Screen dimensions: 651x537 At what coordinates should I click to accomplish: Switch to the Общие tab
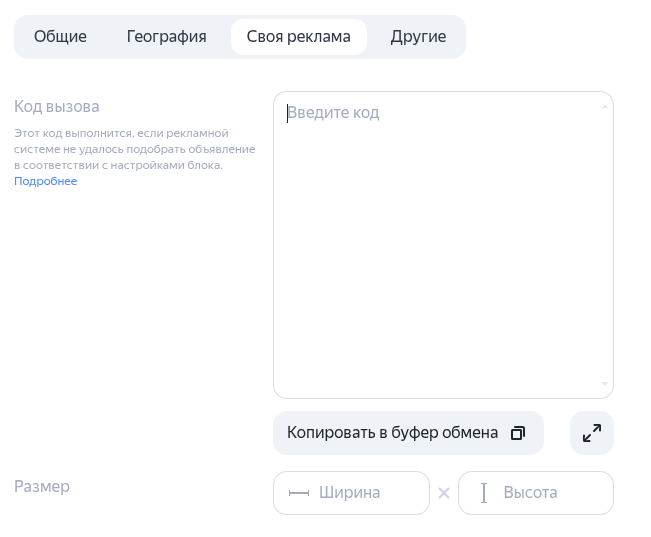(x=60, y=37)
